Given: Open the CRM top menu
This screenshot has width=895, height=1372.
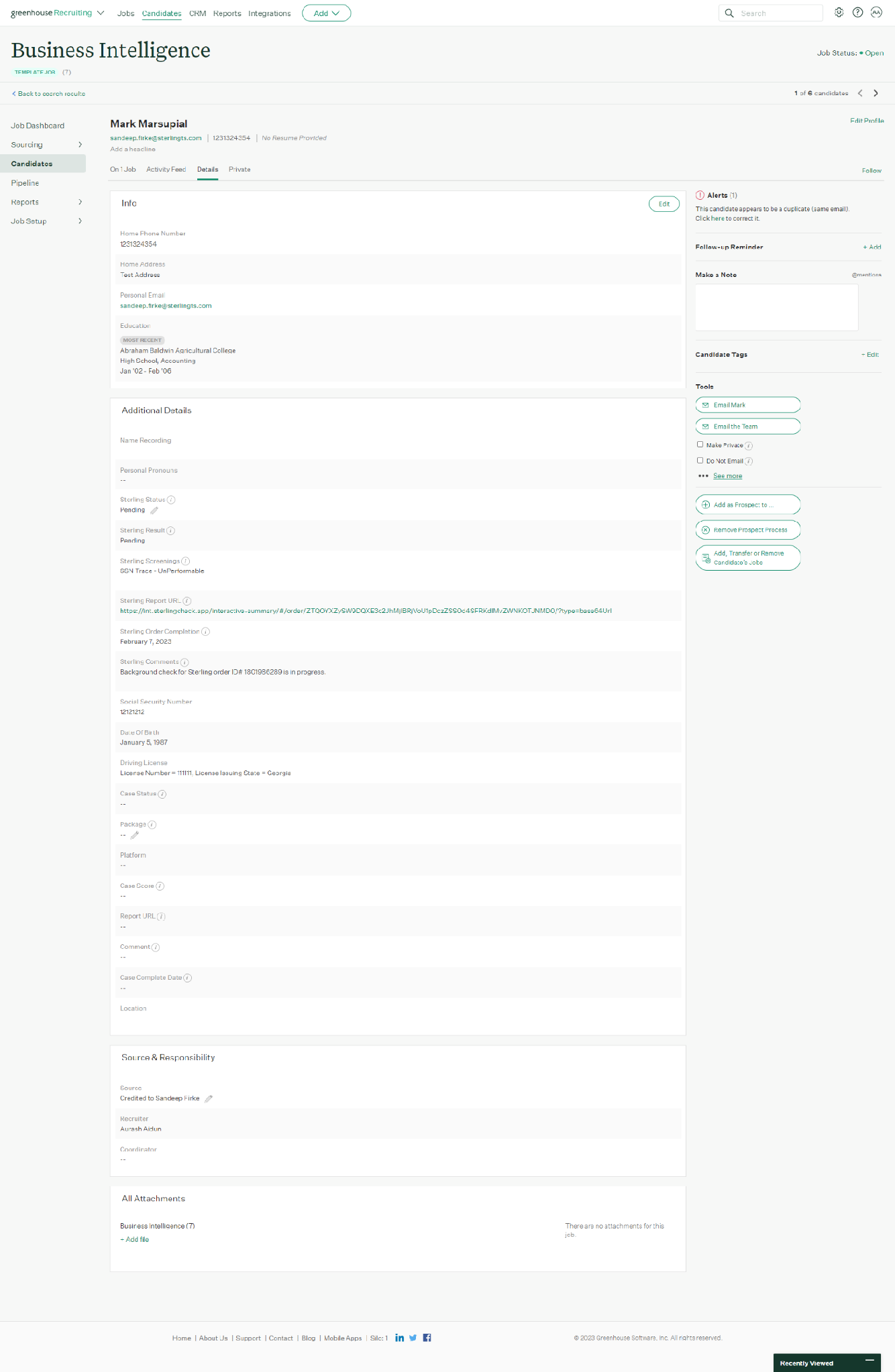Looking at the screenshot, I should click(197, 13).
